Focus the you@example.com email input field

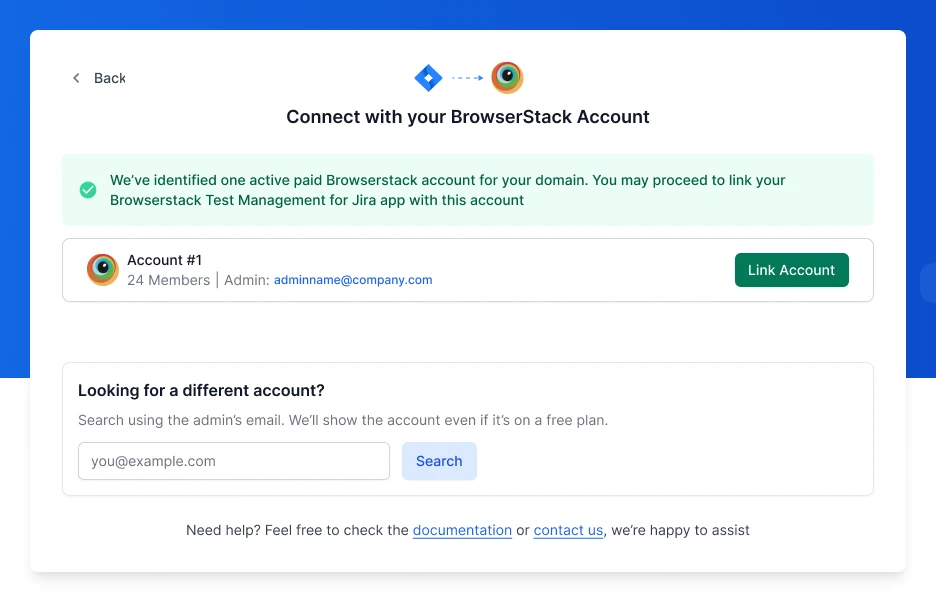pos(234,461)
